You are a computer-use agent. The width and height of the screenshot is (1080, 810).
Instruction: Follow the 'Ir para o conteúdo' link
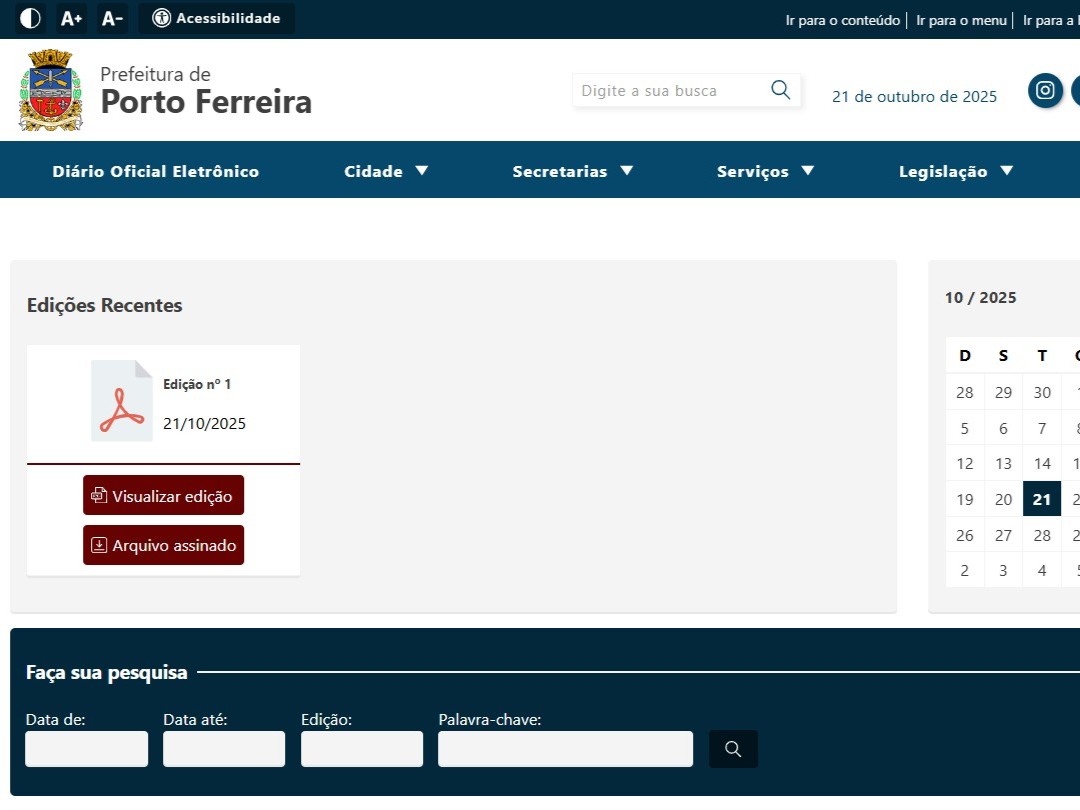tap(842, 20)
